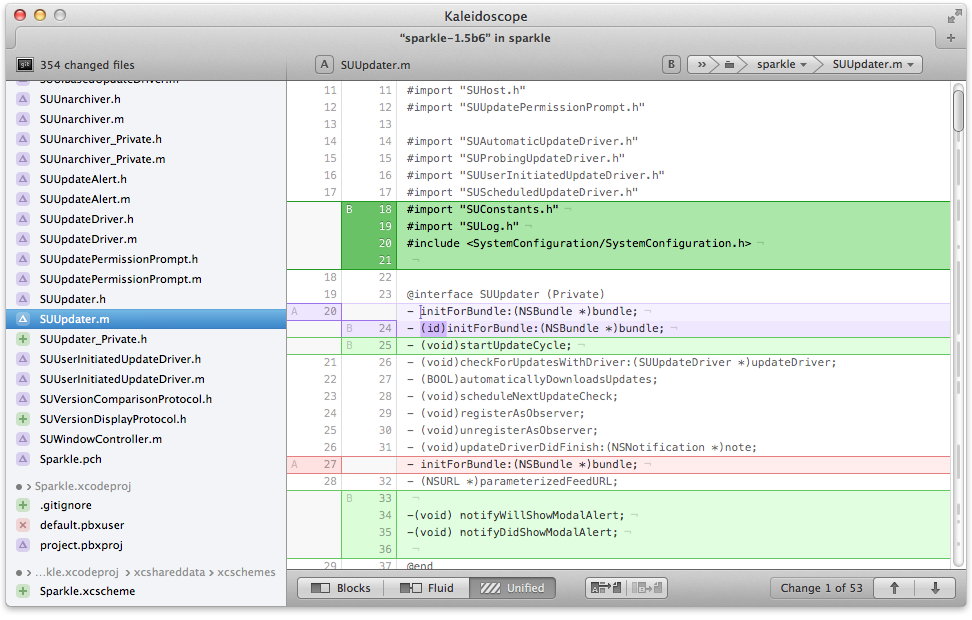Image resolution: width=972 pixels, height=620 pixels.
Task: Click the modified icon beside SUVersionComparisonProtocol.h
Action: pos(23,399)
